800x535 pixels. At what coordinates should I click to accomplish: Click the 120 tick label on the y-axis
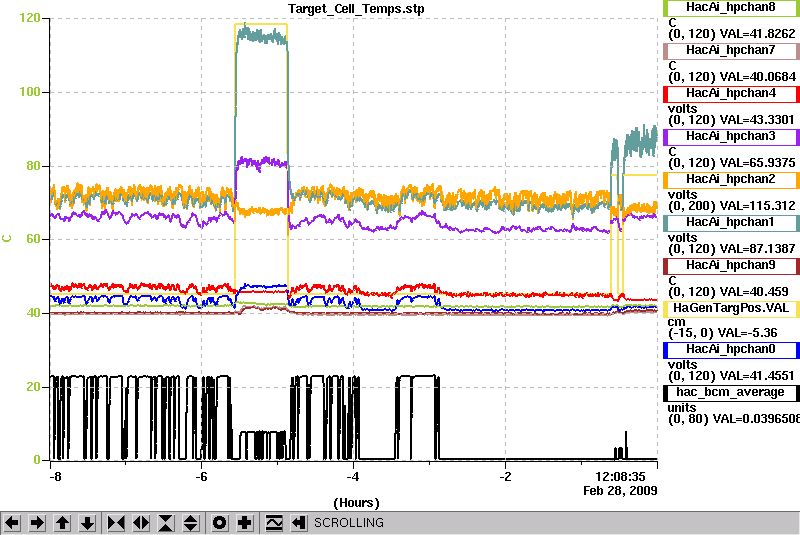tap(30, 18)
